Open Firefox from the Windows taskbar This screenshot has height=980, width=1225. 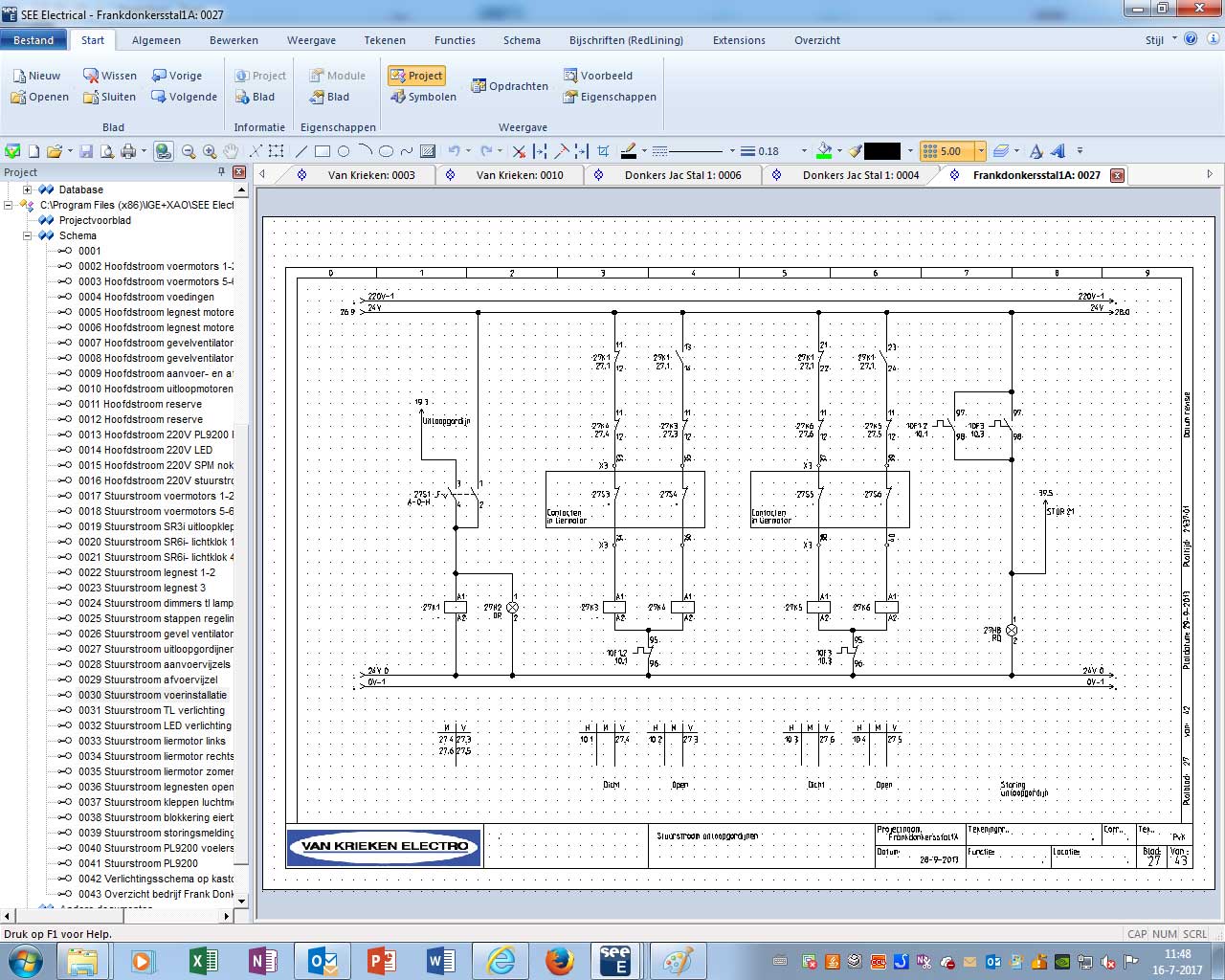coord(560,960)
